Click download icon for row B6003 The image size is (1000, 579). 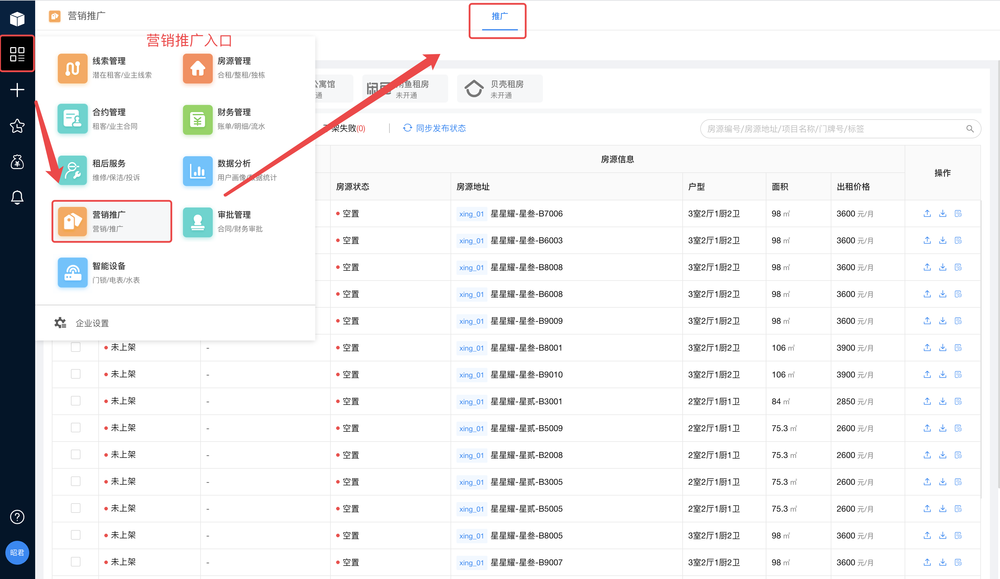click(943, 240)
